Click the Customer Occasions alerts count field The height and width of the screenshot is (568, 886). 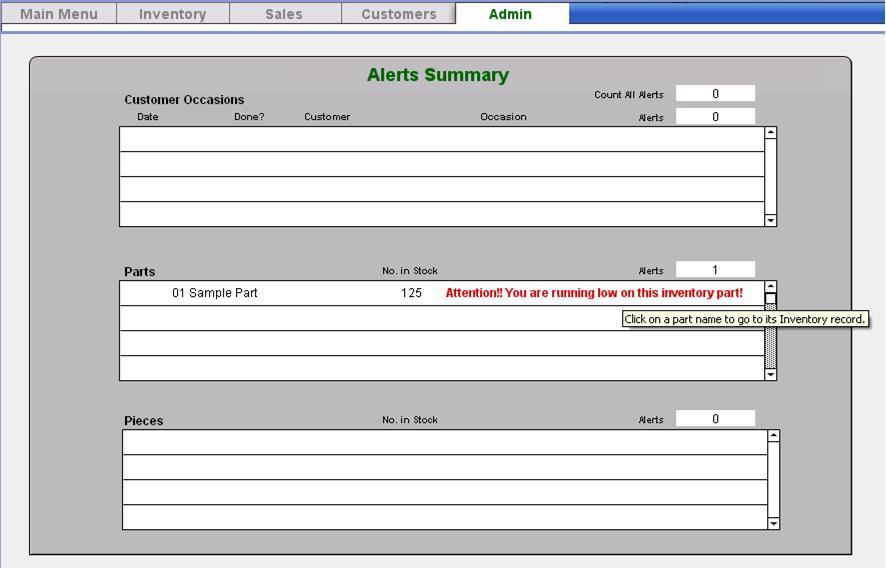(x=715, y=117)
